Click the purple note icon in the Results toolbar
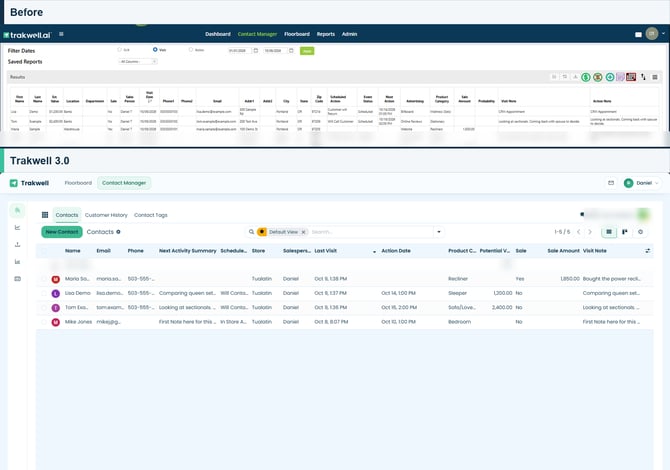The width and height of the screenshot is (670, 470). coord(620,77)
